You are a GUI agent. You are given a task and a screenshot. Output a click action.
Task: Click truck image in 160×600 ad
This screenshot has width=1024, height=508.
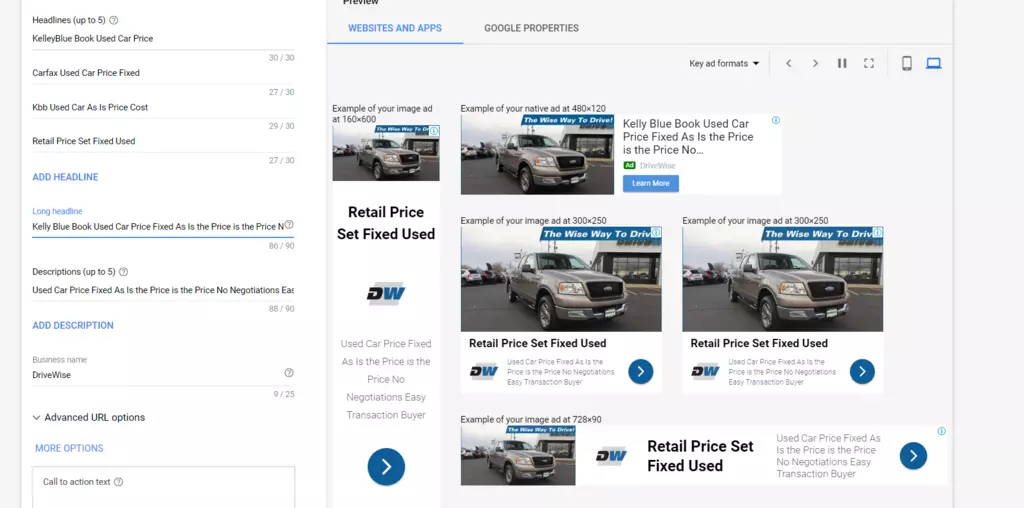point(386,153)
